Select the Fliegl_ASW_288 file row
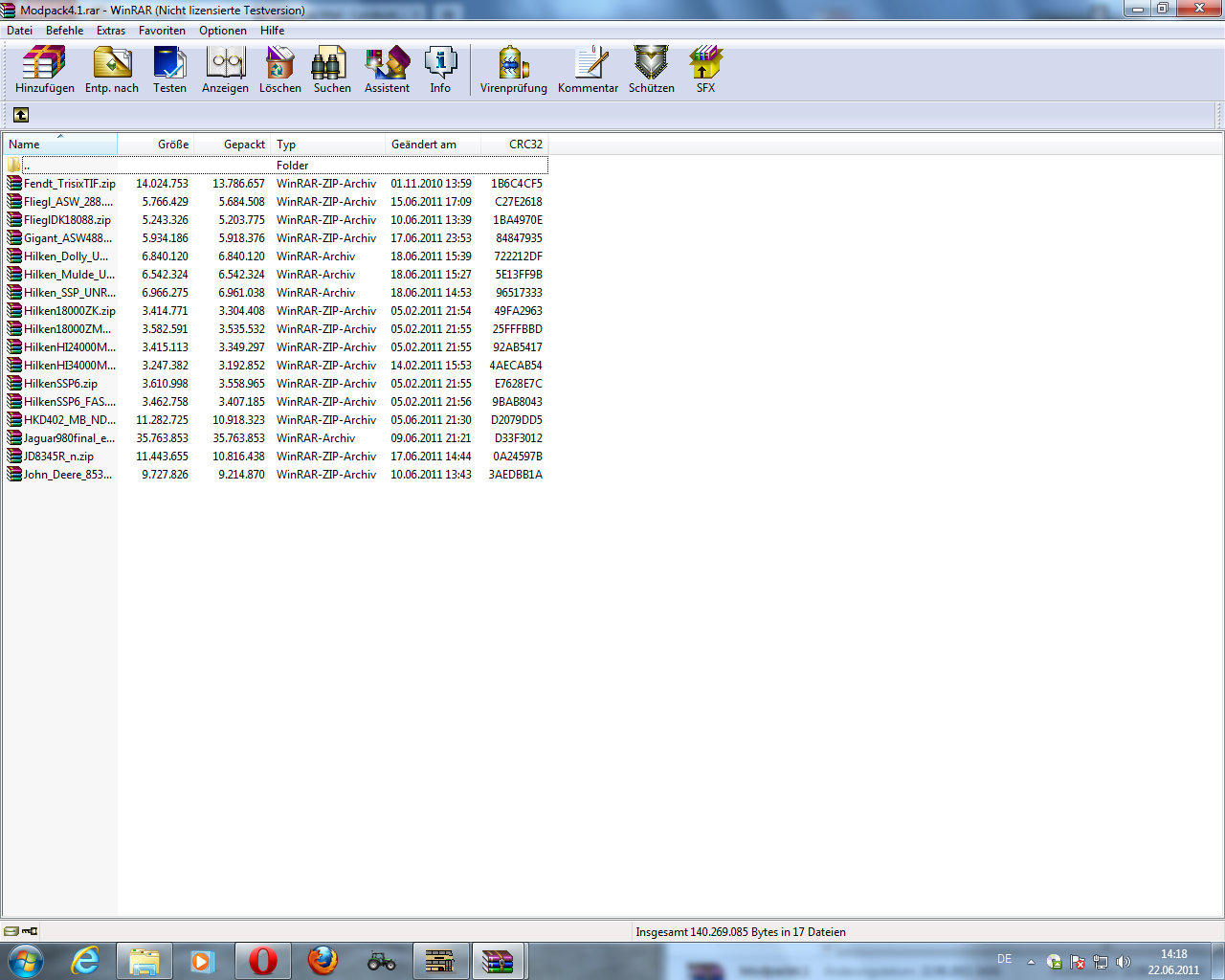 tap(276, 202)
